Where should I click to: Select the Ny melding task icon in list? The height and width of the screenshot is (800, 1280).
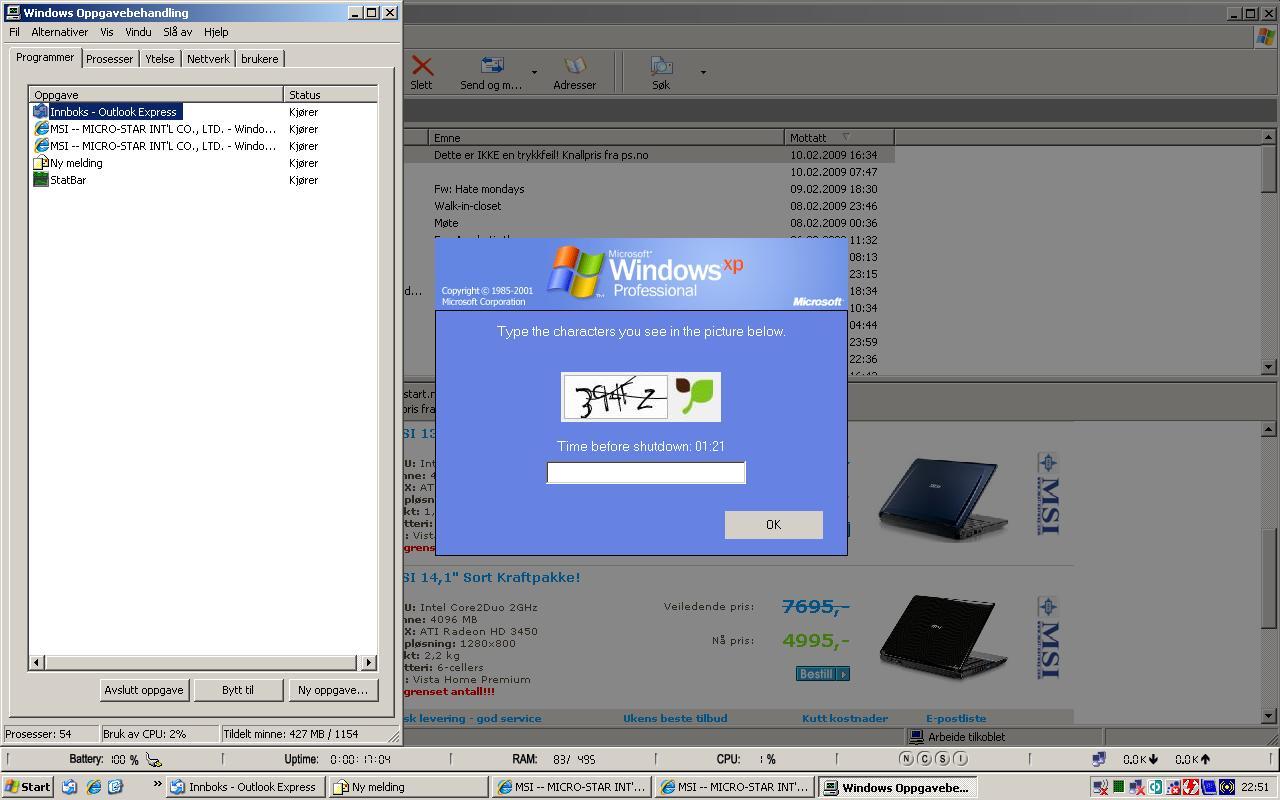point(41,163)
